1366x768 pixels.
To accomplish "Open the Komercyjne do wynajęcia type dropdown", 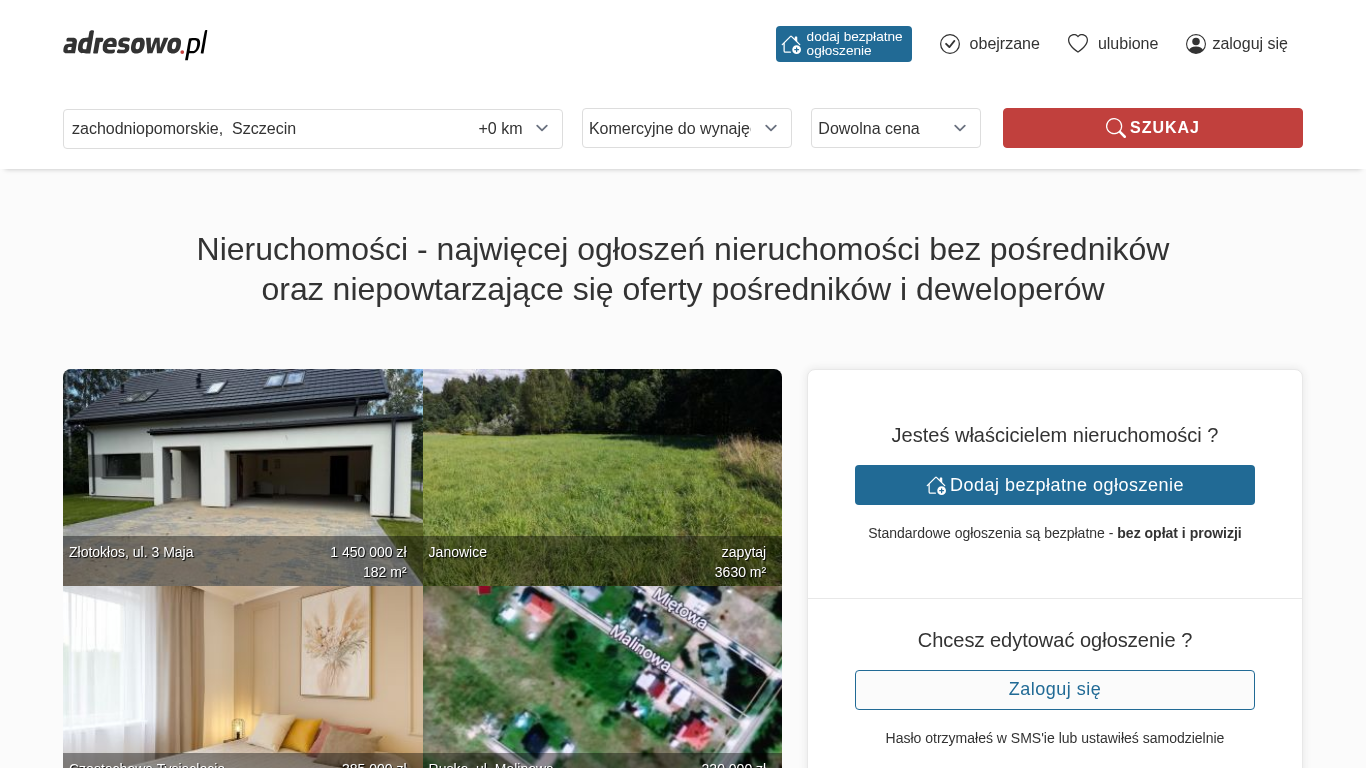I will [x=686, y=129].
